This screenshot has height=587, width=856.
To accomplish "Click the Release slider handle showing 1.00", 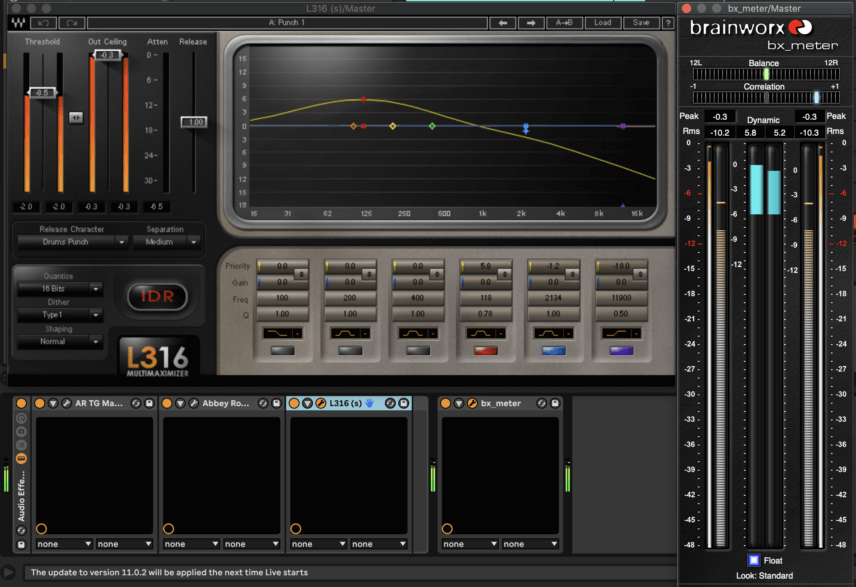I will point(194,122).
